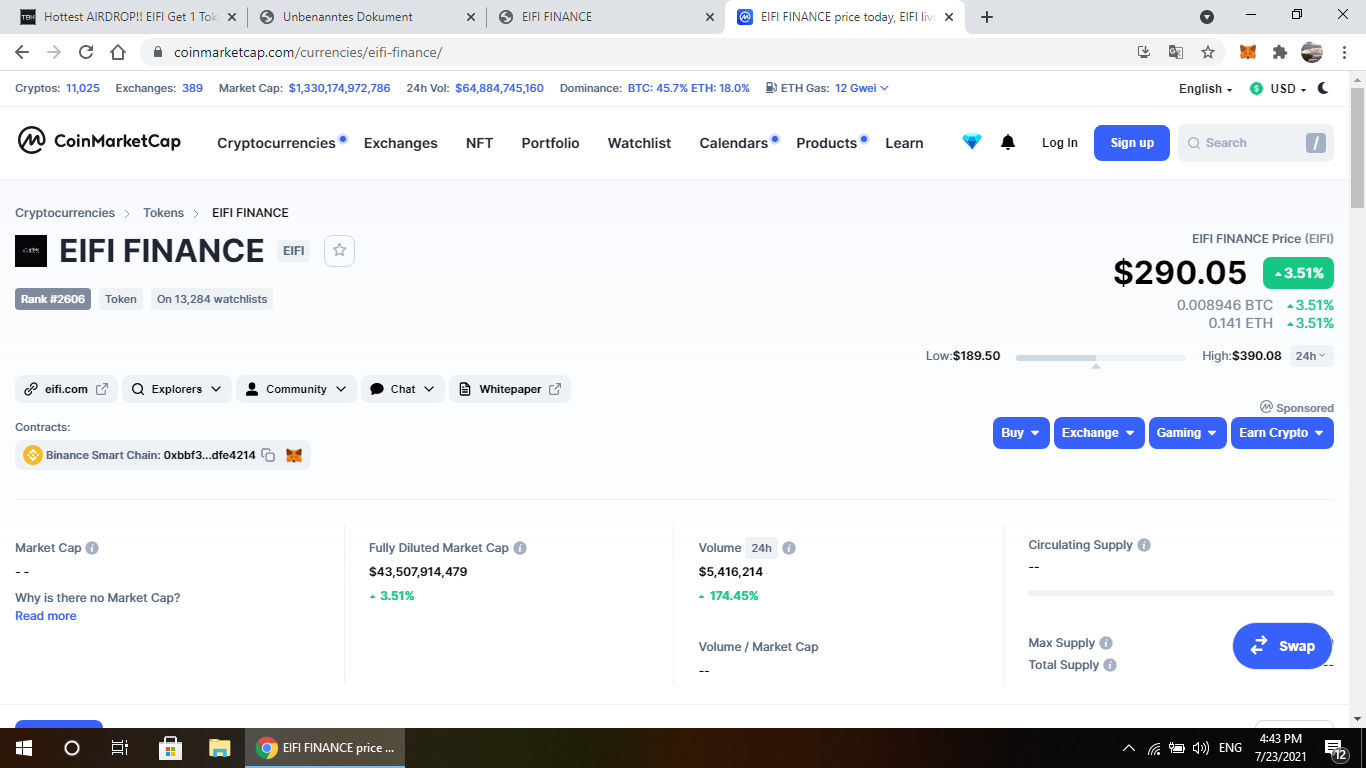Image resolution: width=1366 pixels, height=768 pixels.
Task: Click the Log In link
Action: [1060, 143]
